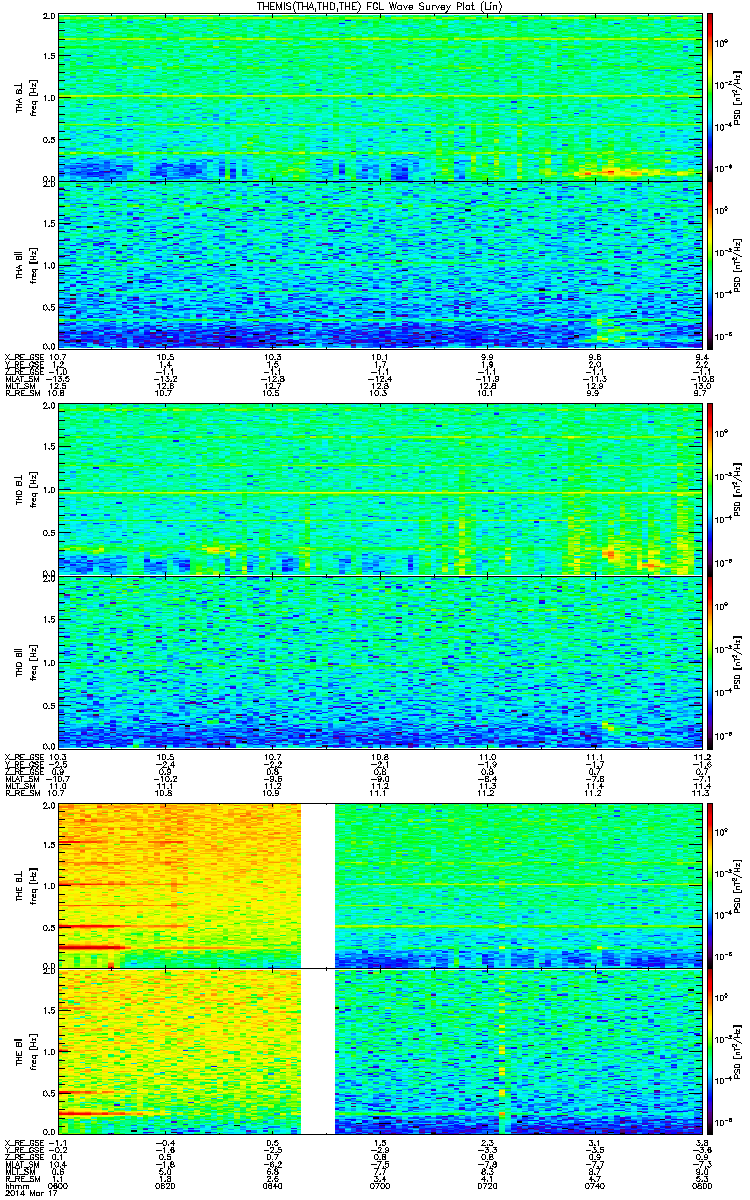The height and width of the screenshot is (1200, 750).
Task: Click the 0740 time tick label
Action: 595,1185
